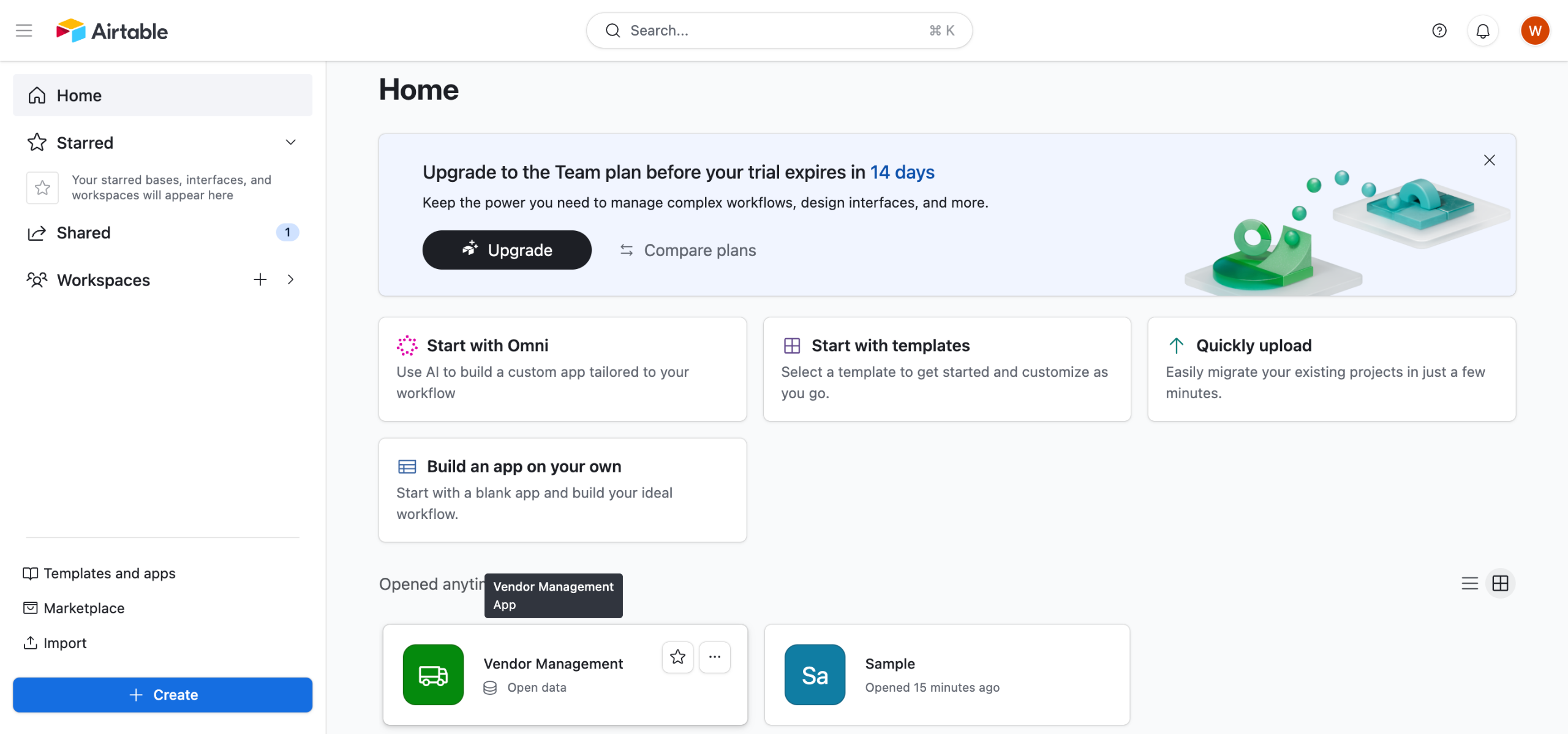Dismiss the upgrade trial banner

click(1489, 160)
